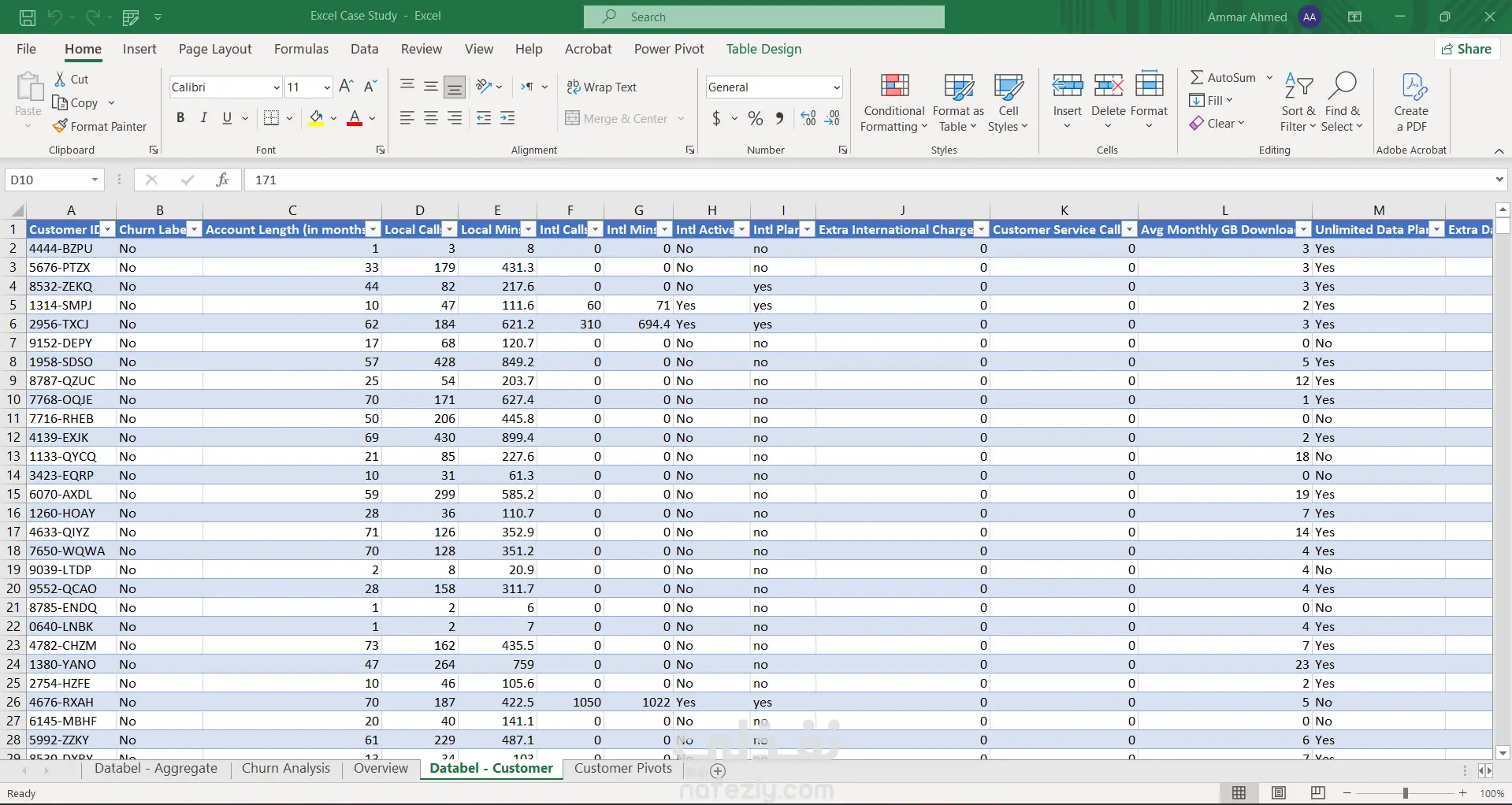
Task: Expand the font size dropdown
Action: point(327,87)
